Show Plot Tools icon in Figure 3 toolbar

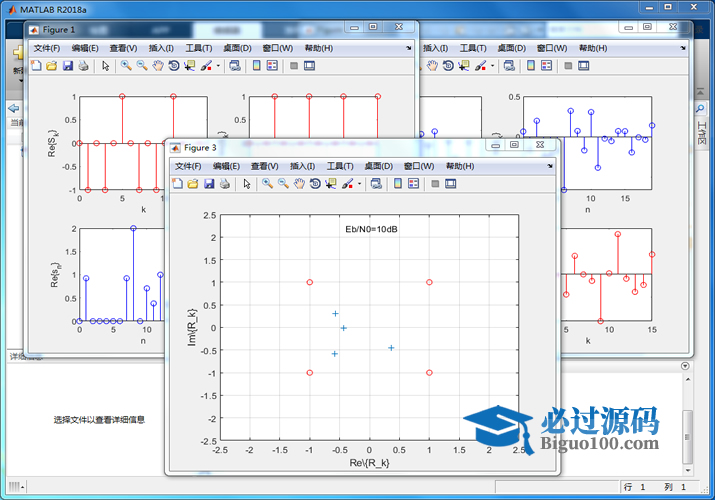click(451, 184)
